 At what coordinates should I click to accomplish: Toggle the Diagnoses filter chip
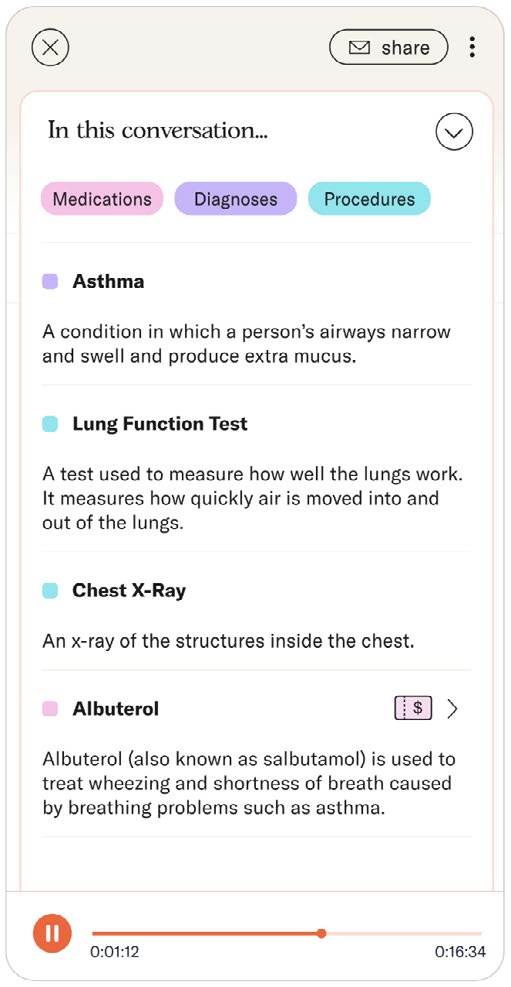235,199
